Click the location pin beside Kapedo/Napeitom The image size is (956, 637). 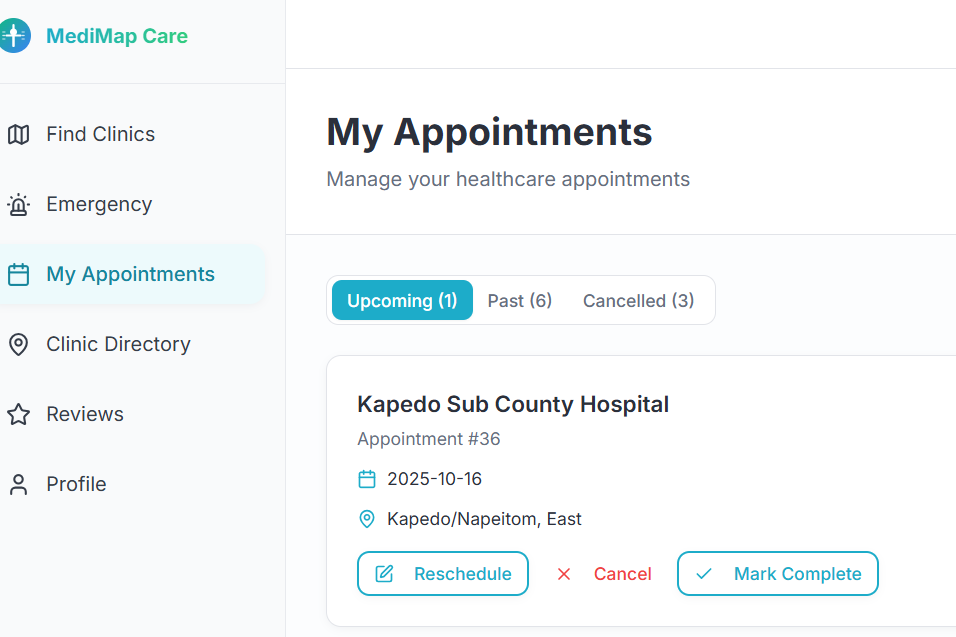(367, 519)
